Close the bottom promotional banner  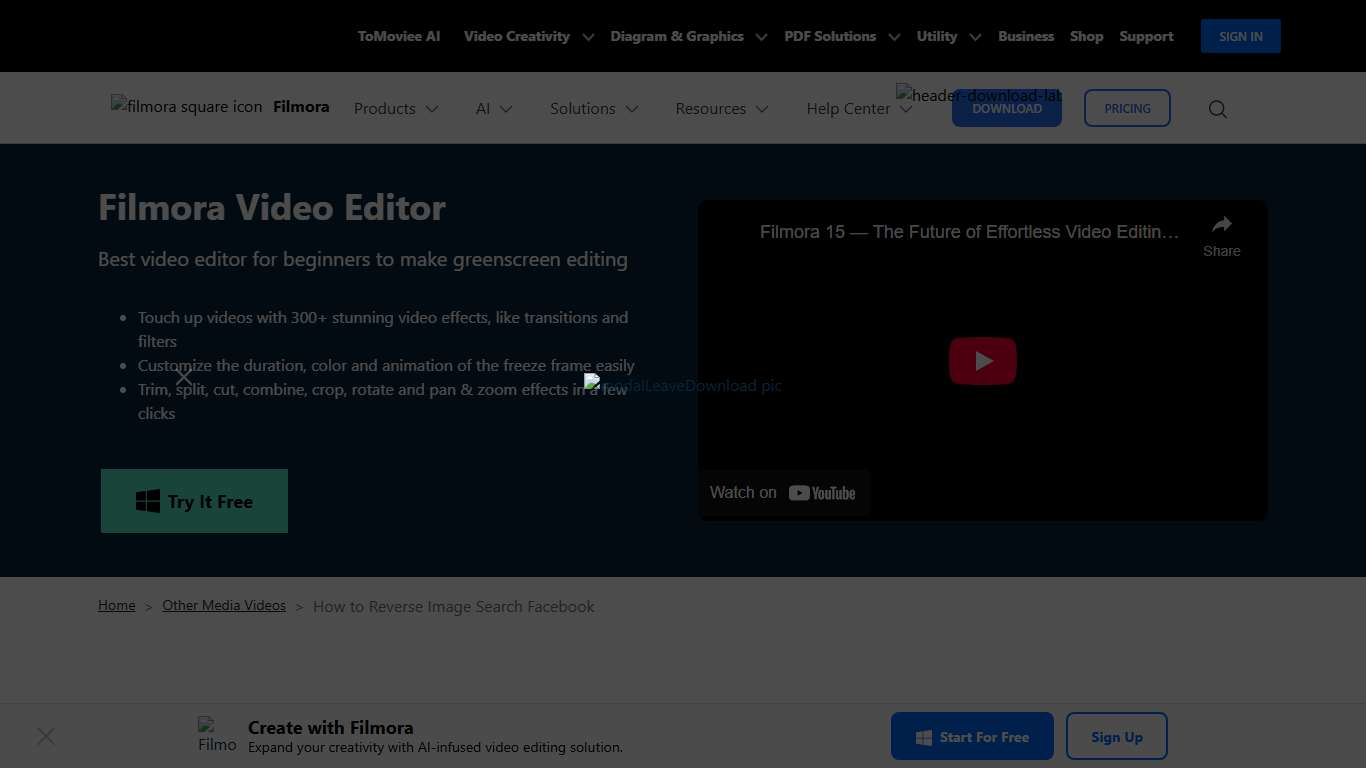click(x=45, y=736)
